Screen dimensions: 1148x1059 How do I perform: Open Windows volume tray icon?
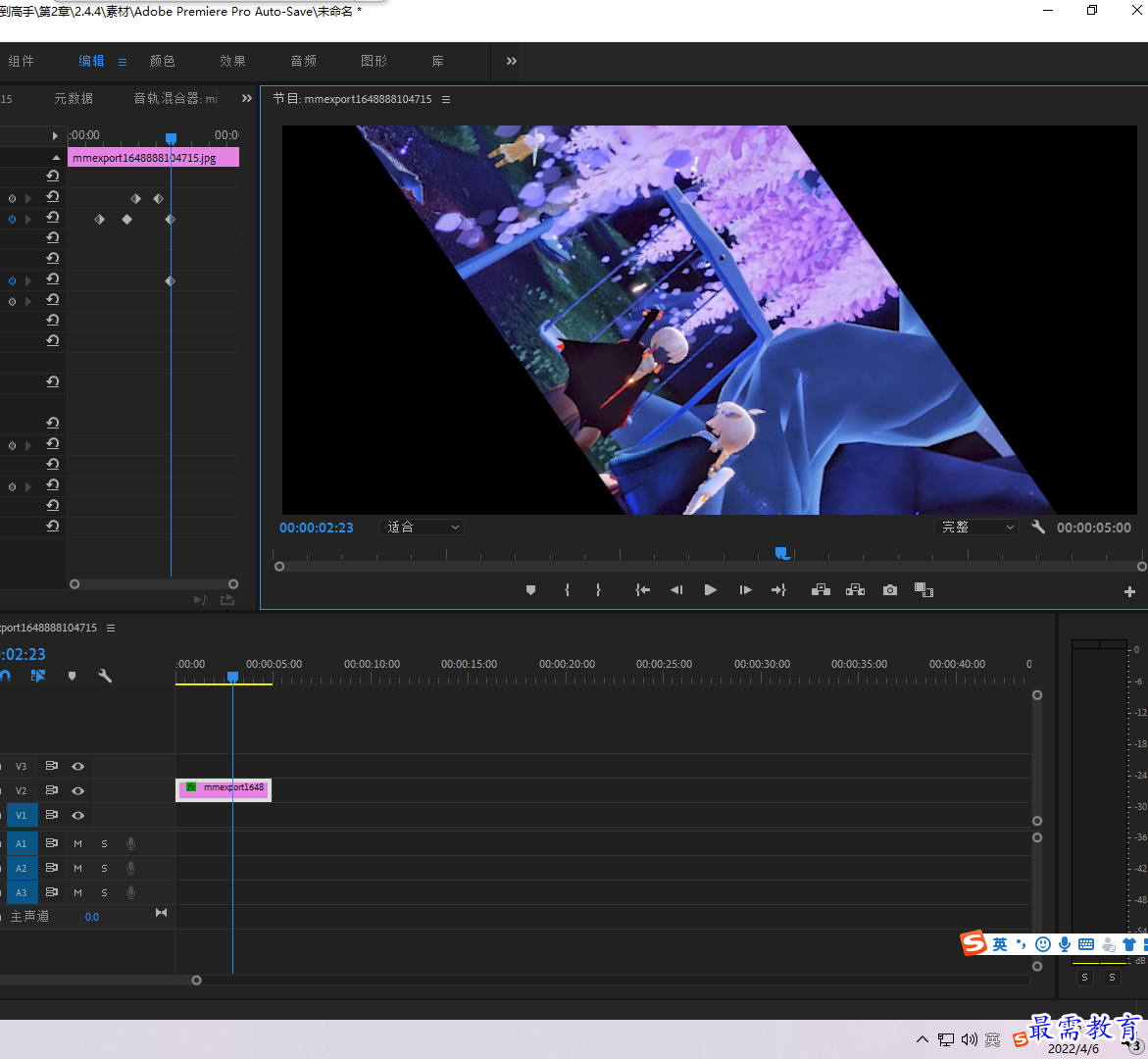pyautogui.click(x=970, y=1039)
